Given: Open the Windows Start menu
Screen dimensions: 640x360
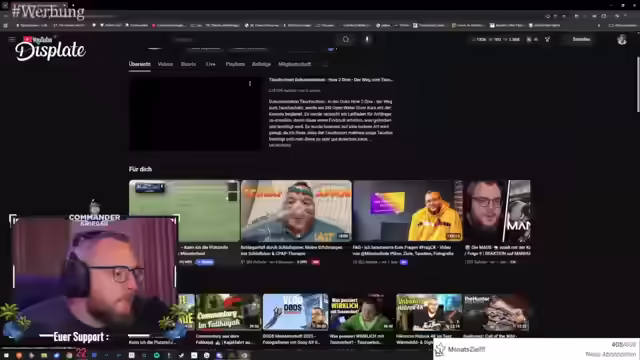Looking at the screenshot, I should click(6, 356).
